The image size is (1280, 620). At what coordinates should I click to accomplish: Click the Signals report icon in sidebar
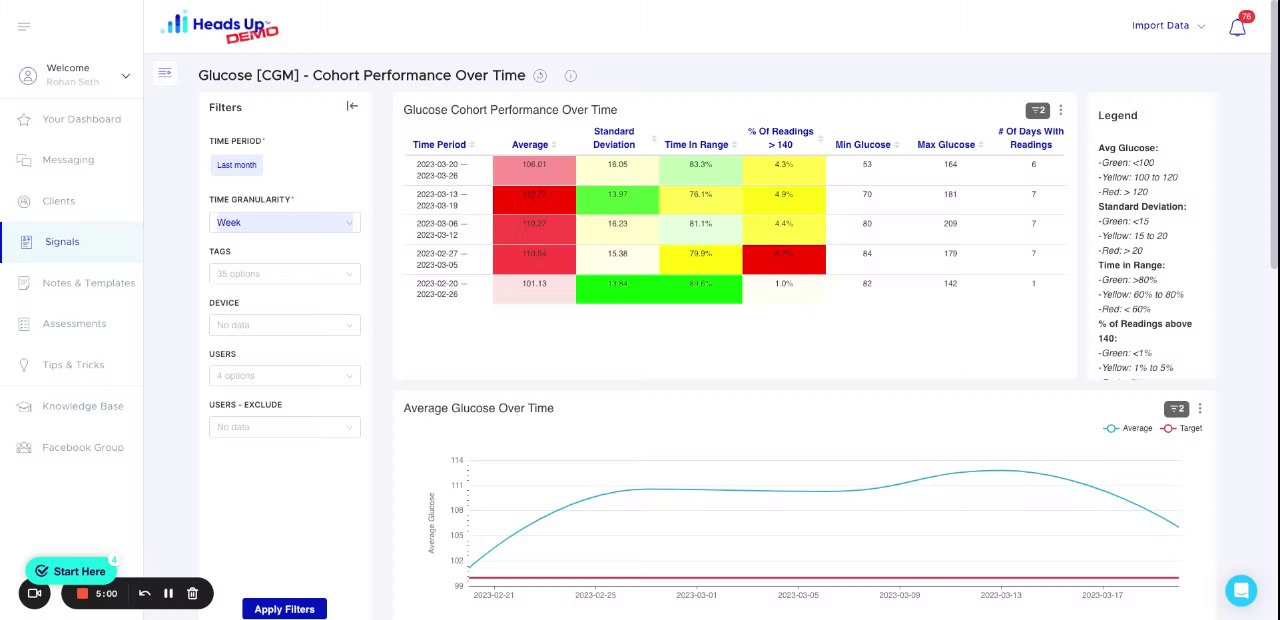(x=26, y=242)
